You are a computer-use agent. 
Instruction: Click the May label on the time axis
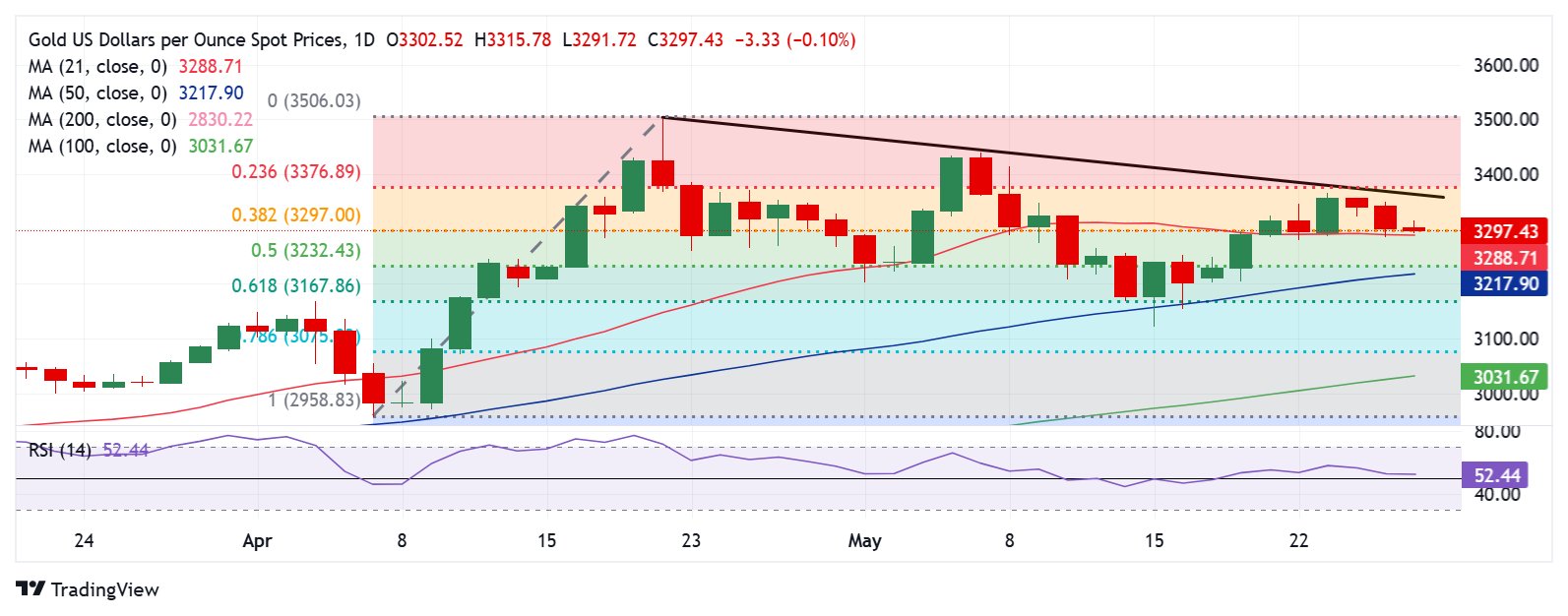pyautogui.click(x=864, y=540)
